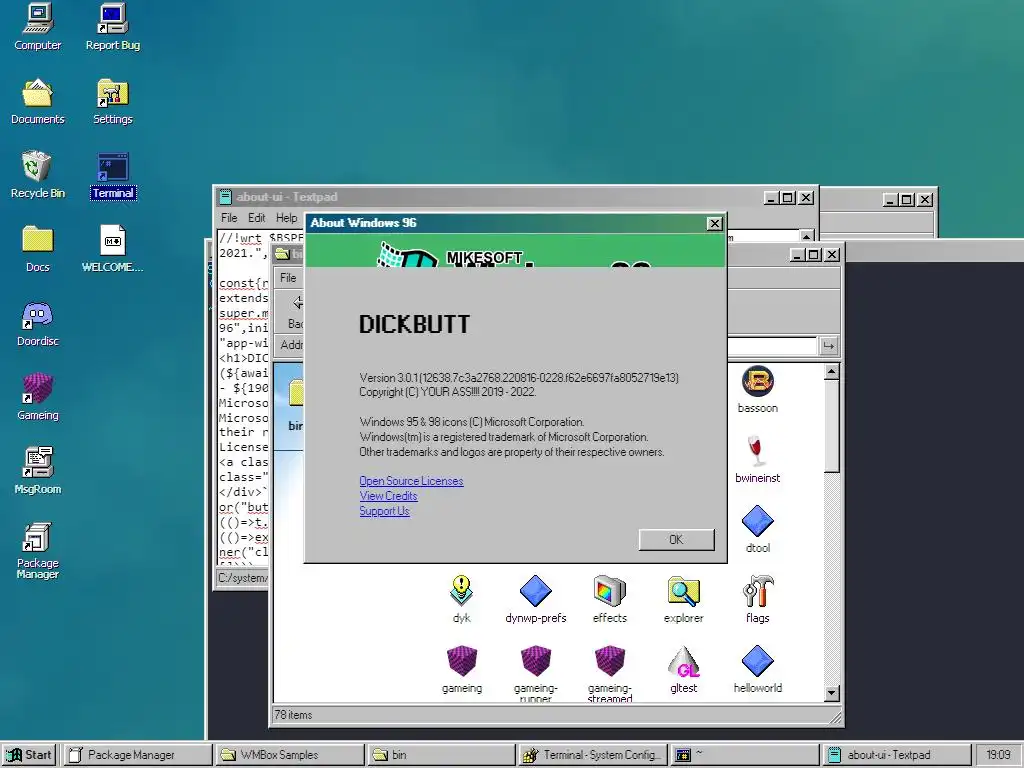1024x768 pixels.
Task: Select the explorer magnifier icon
Action: [x=683, y=600]
